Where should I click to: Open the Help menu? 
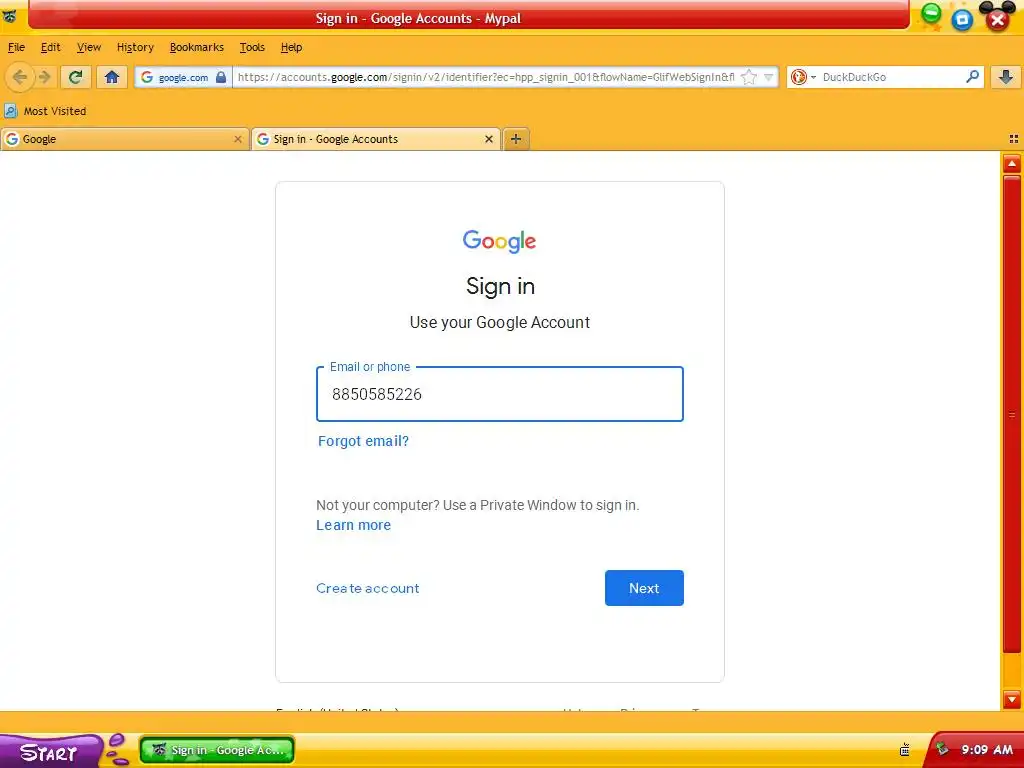[x=291, y=47]
